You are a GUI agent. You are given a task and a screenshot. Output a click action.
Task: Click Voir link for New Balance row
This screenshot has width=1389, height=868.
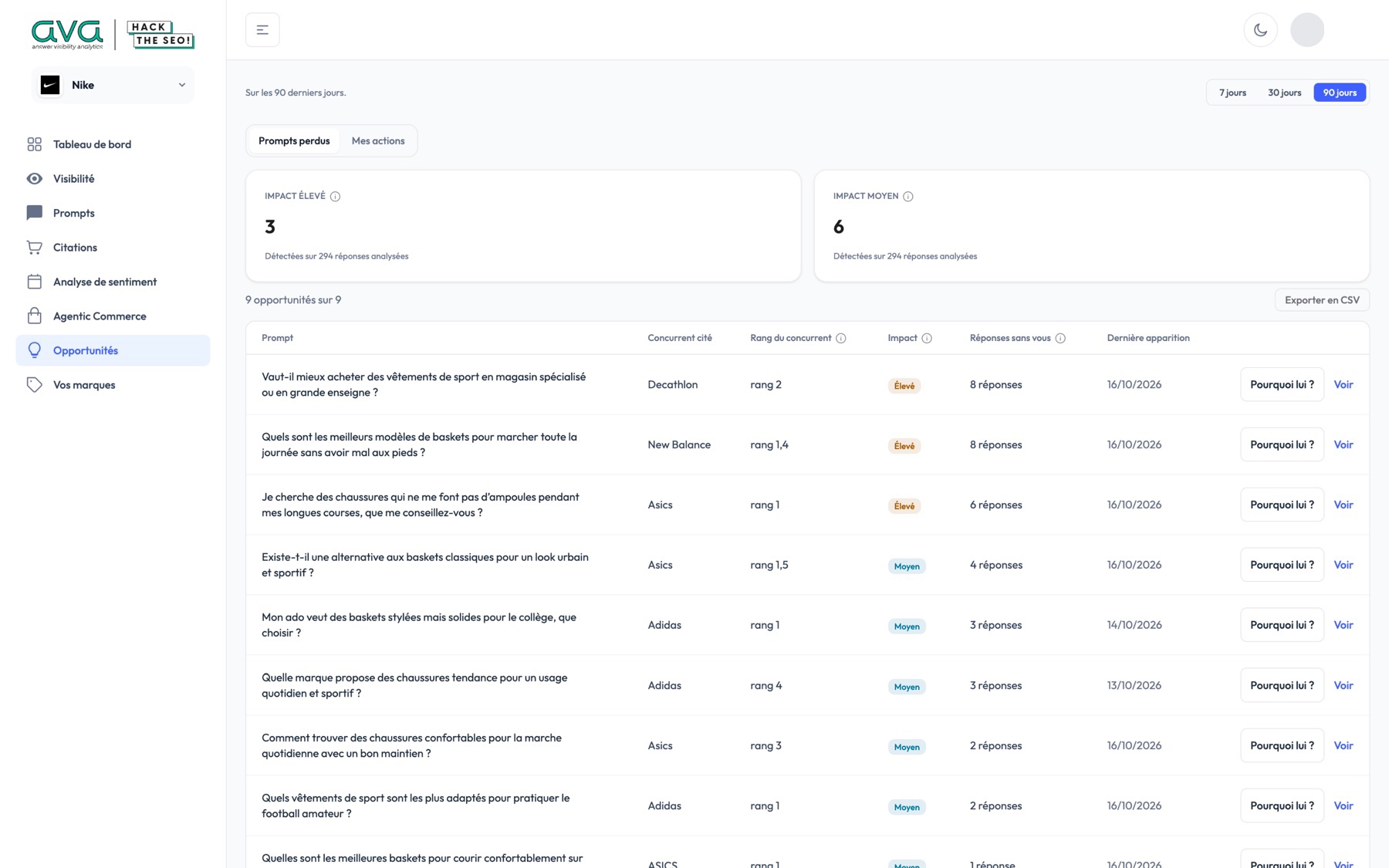(1343, 444)
